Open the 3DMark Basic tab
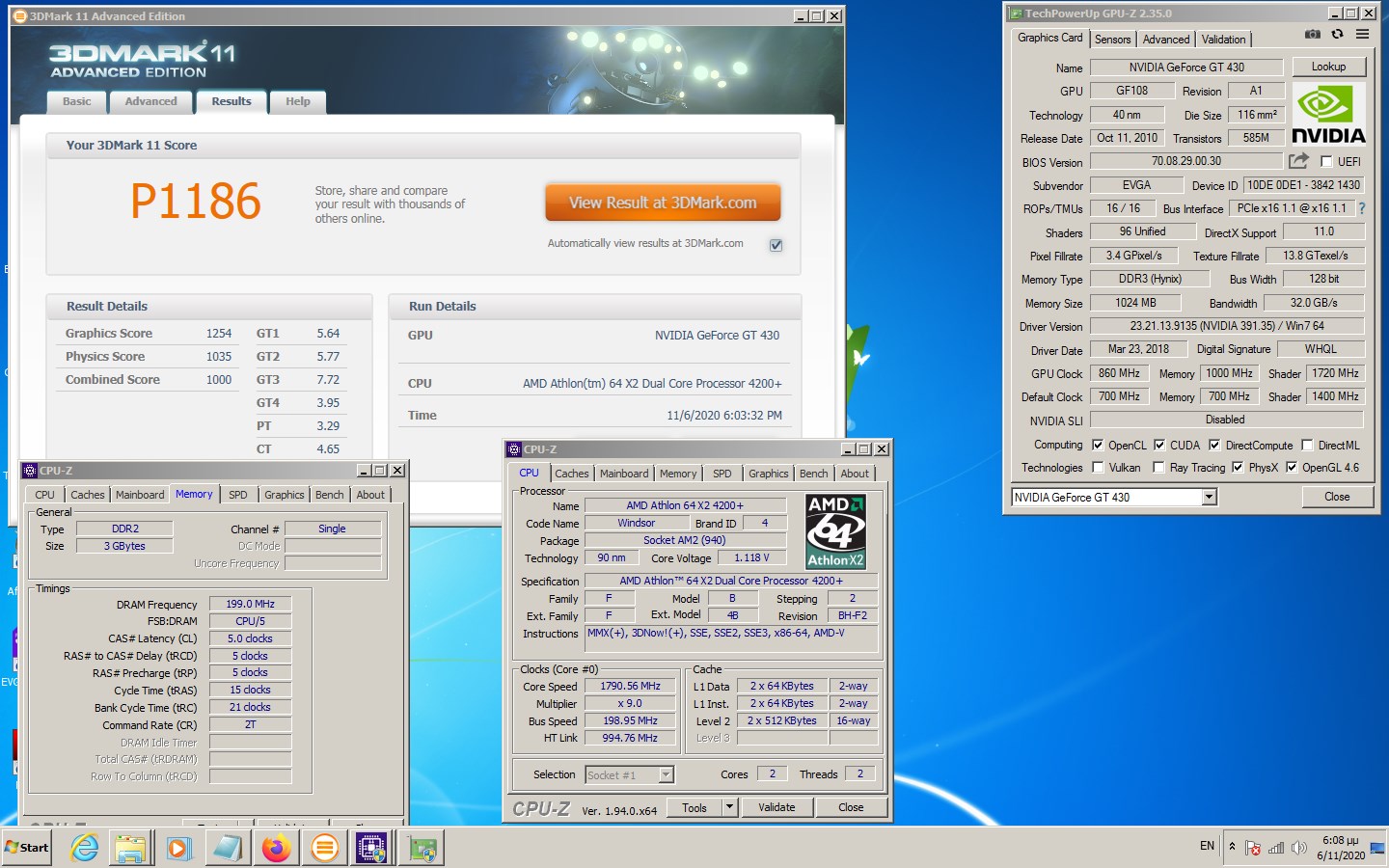This screenshot has width=1389, height=868. tap(77, 101)
